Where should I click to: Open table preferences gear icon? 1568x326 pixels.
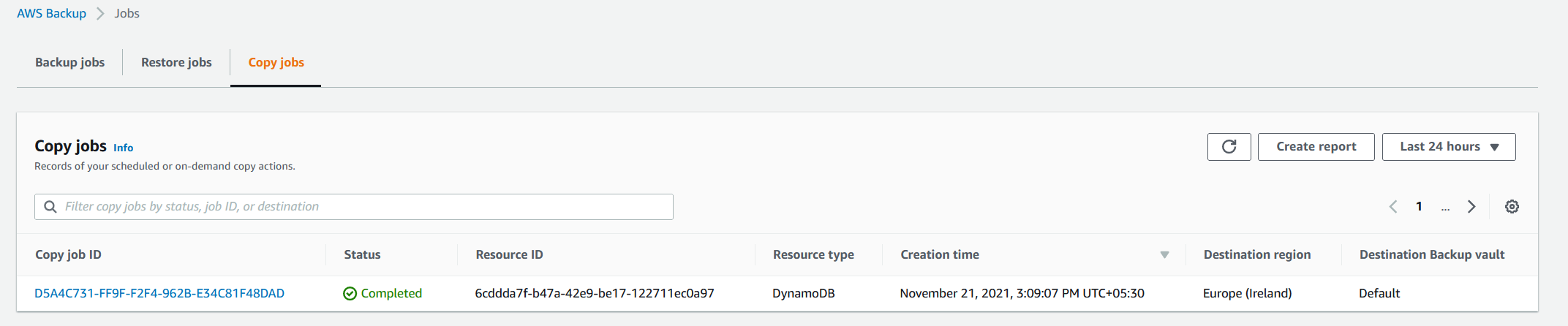coord(1512,207)
